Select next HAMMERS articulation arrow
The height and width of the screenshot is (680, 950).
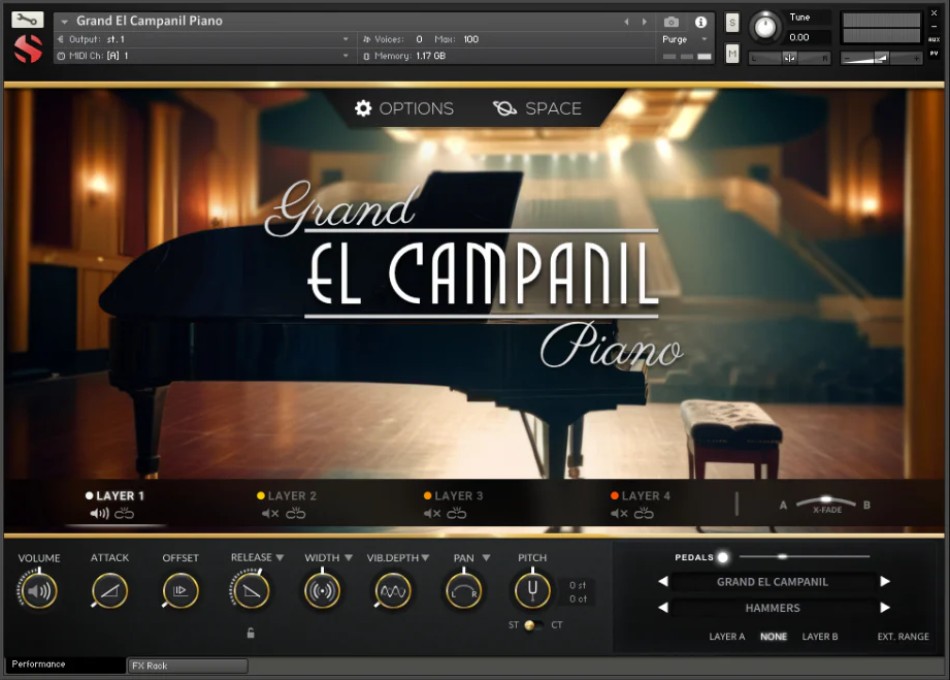coord(885,608)
